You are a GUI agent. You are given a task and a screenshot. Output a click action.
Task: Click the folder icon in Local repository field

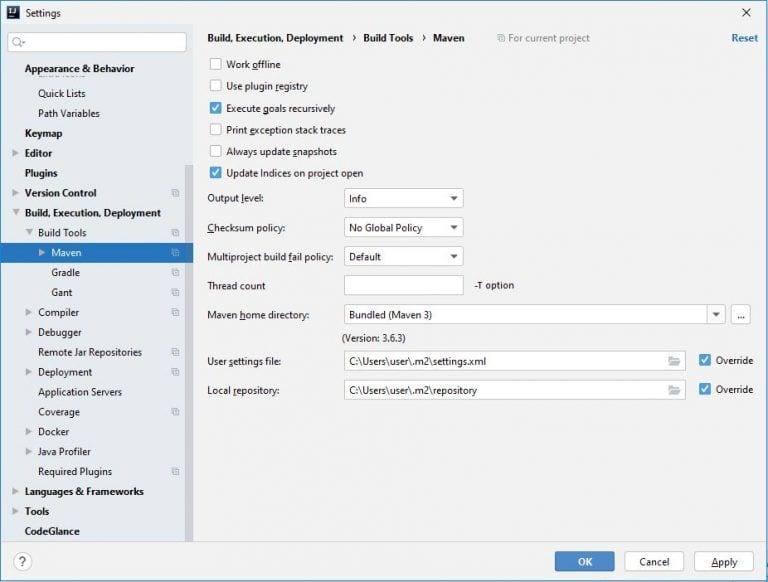[x=674, y=390]
